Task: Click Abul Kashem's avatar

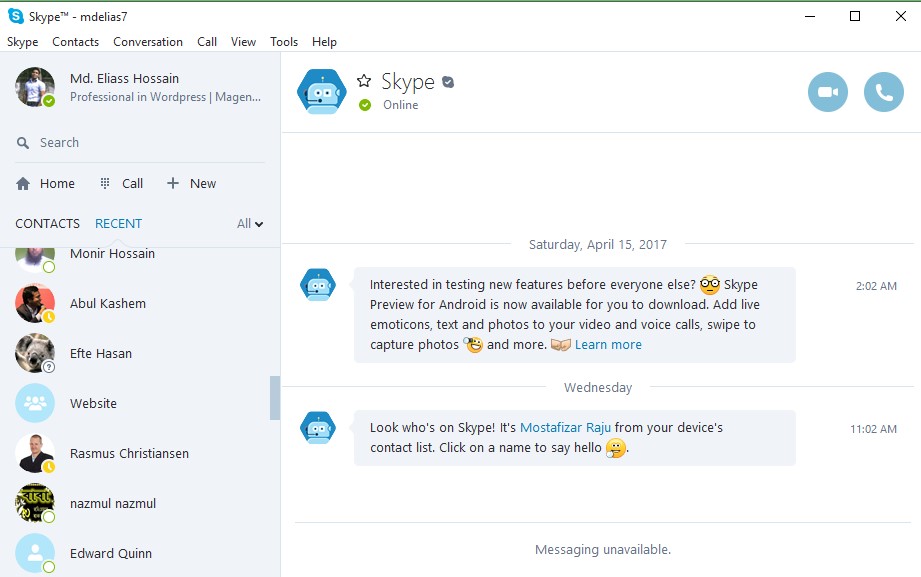Action: (35, 303)
